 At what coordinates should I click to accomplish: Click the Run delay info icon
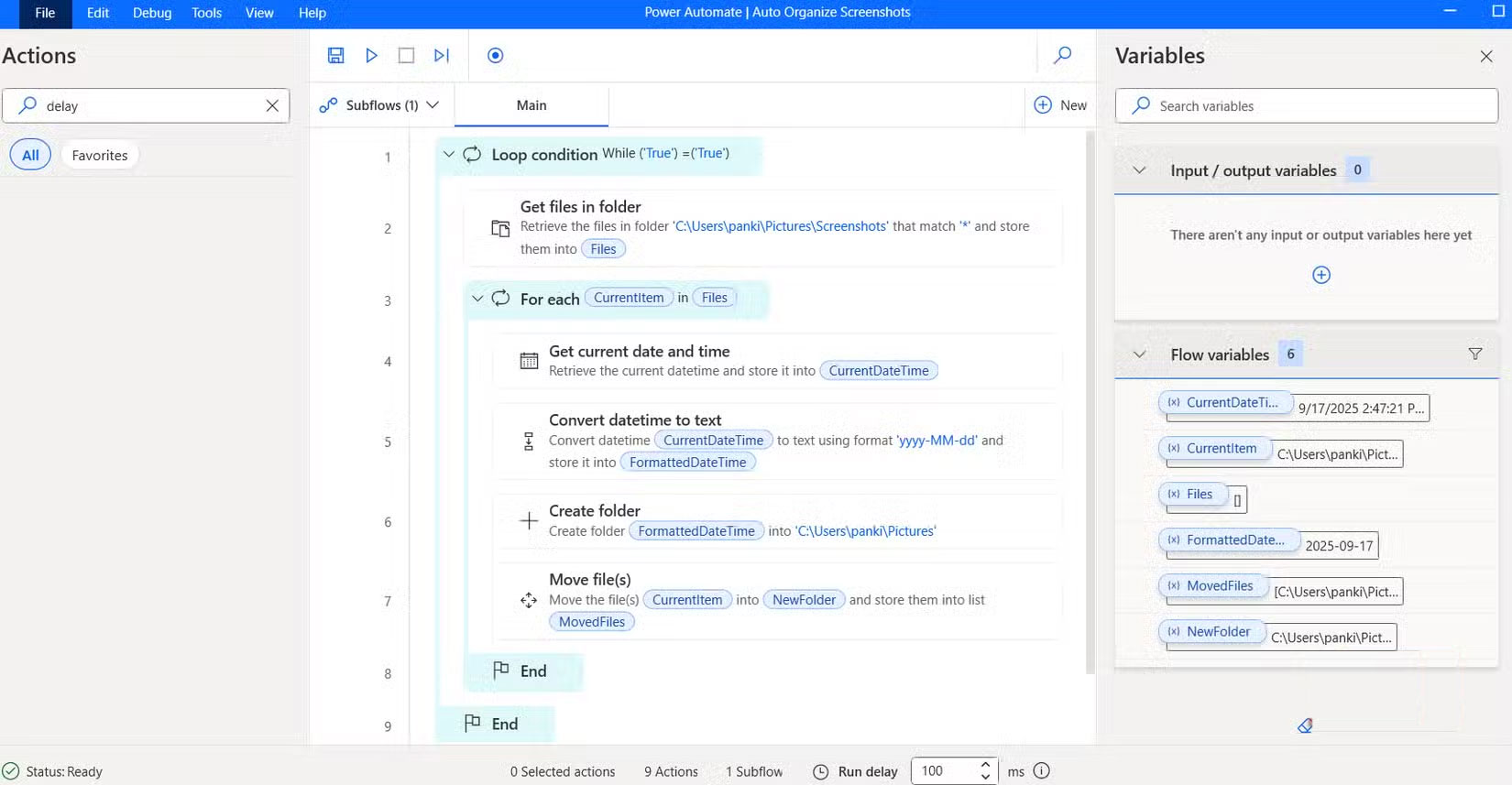coord(1041,771)
